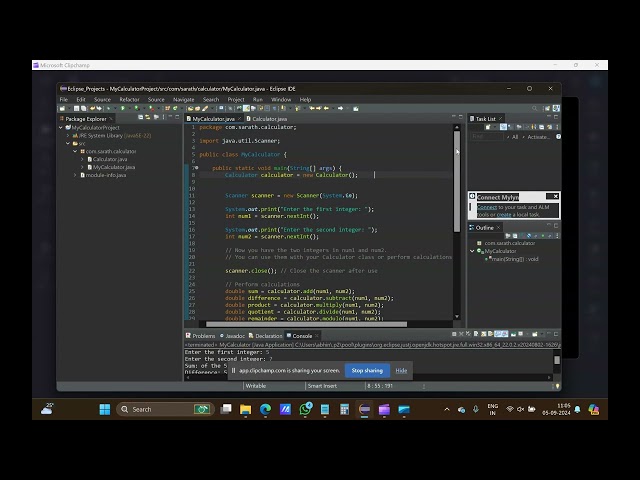Screen dimensions: 640x480
Task: Click the Back navigation arrow in toolbar
Action: [326, 109]
